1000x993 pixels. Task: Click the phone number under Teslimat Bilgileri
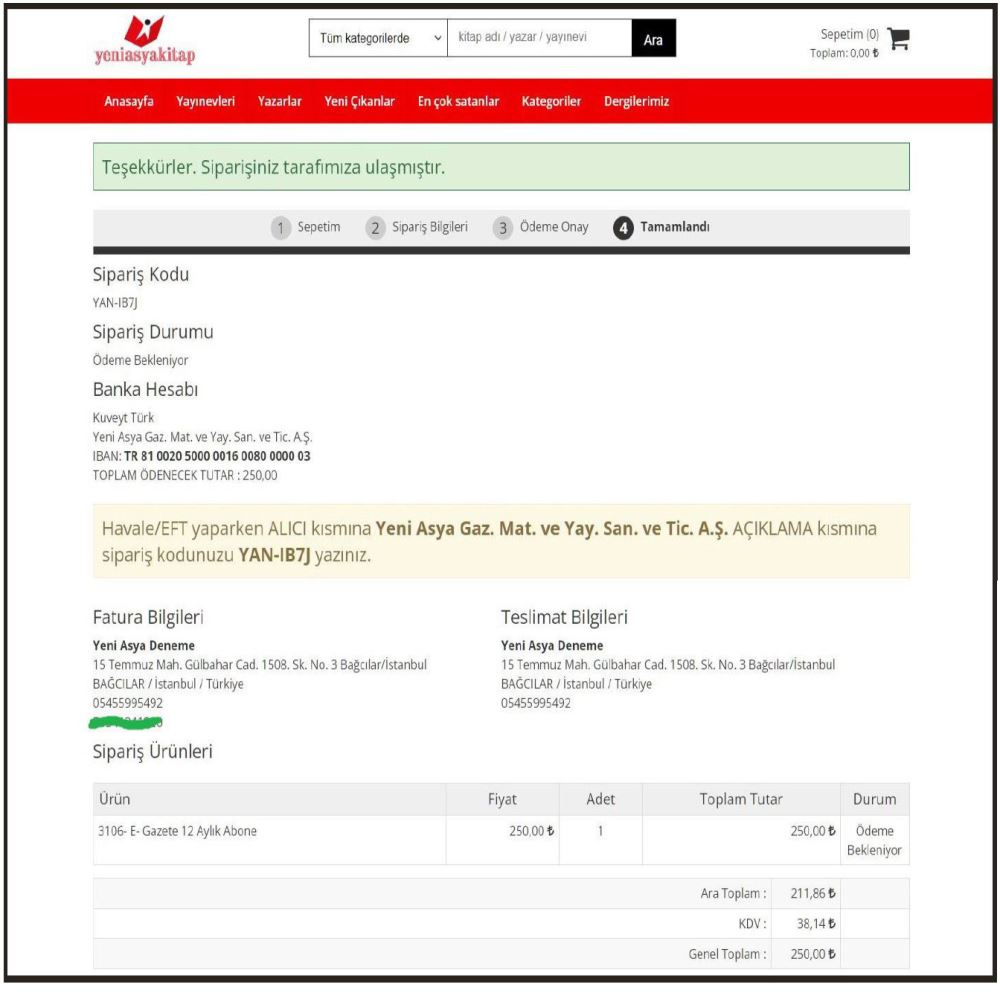[536, 703]
